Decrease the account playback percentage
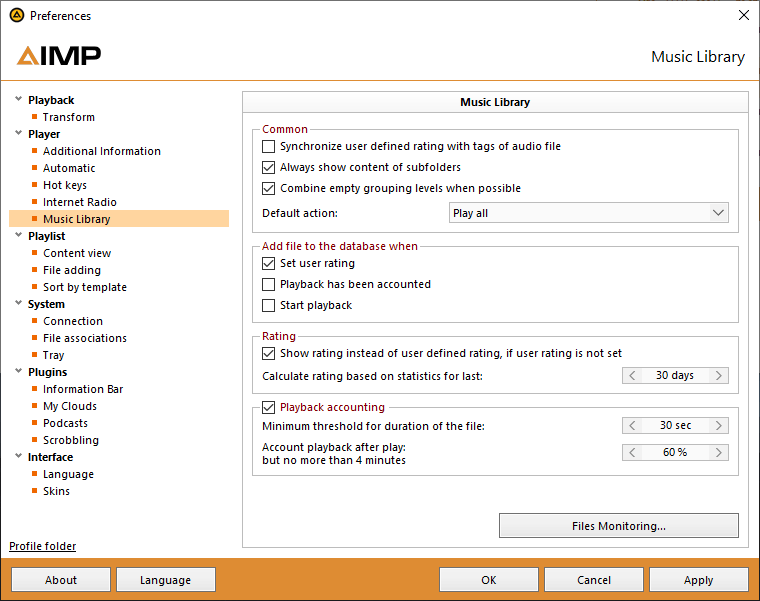The width and height of the screenshot is (760, 601). (x=632, y=452)
